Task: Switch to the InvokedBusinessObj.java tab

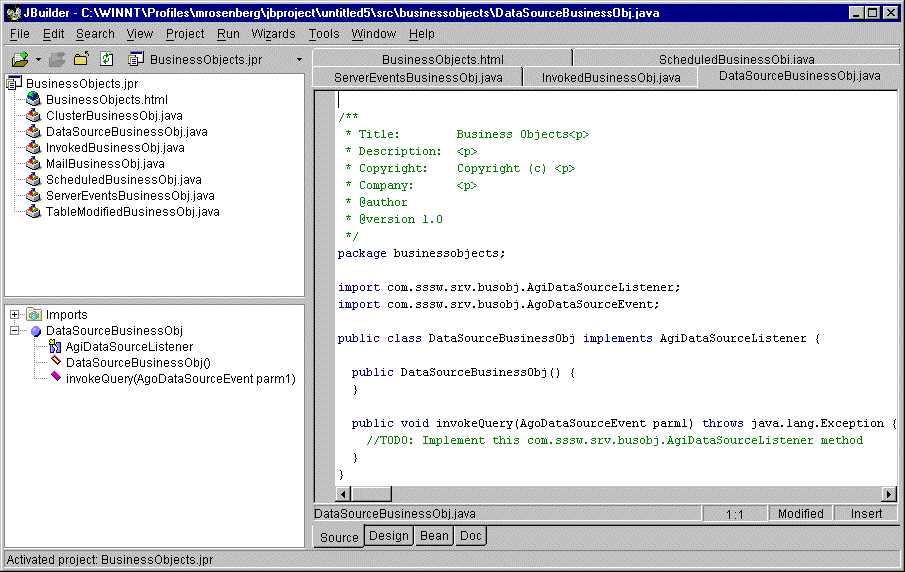Action: click(x=611, y=77)
